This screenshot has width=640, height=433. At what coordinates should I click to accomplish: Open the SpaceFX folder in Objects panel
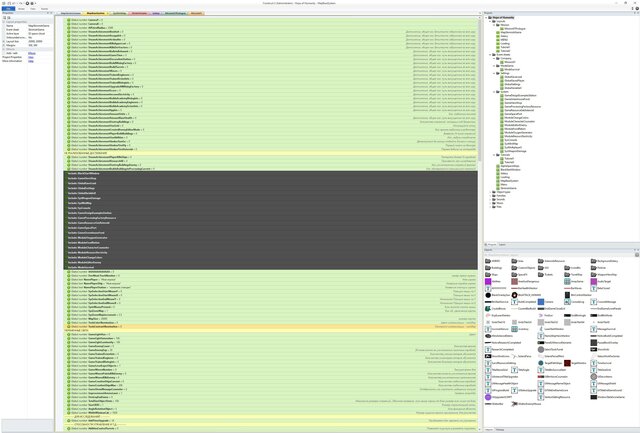tap(520, 275)
